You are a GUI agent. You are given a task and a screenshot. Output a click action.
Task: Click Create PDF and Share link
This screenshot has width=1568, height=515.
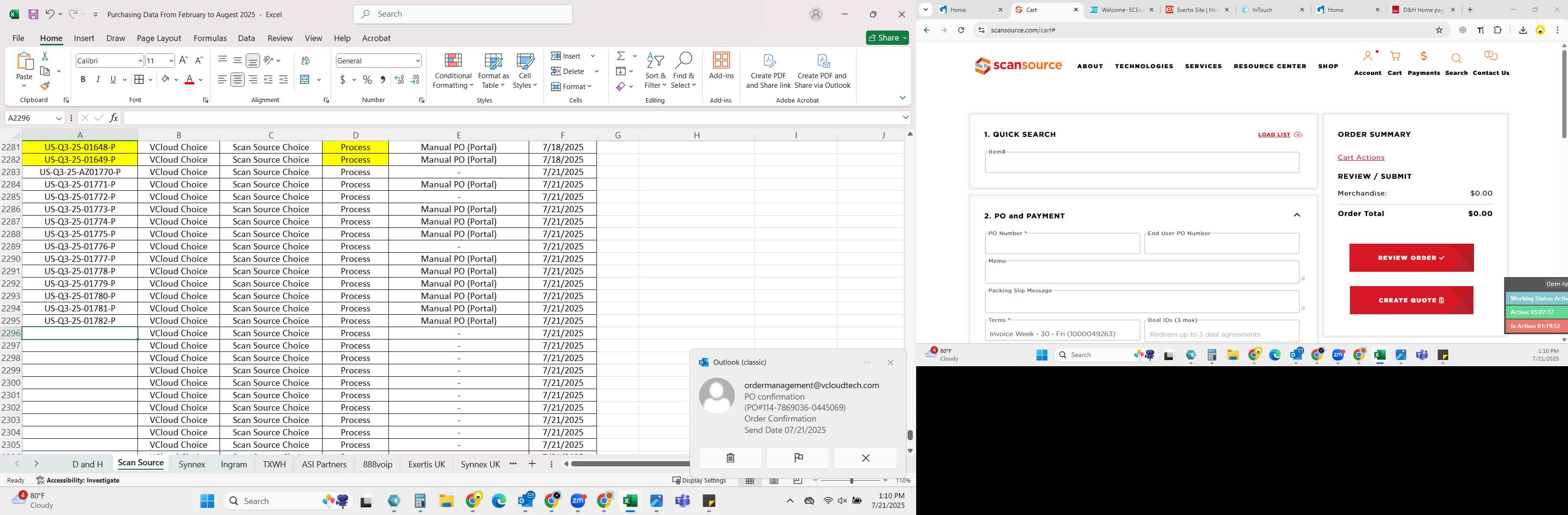[x=768, y=71]
